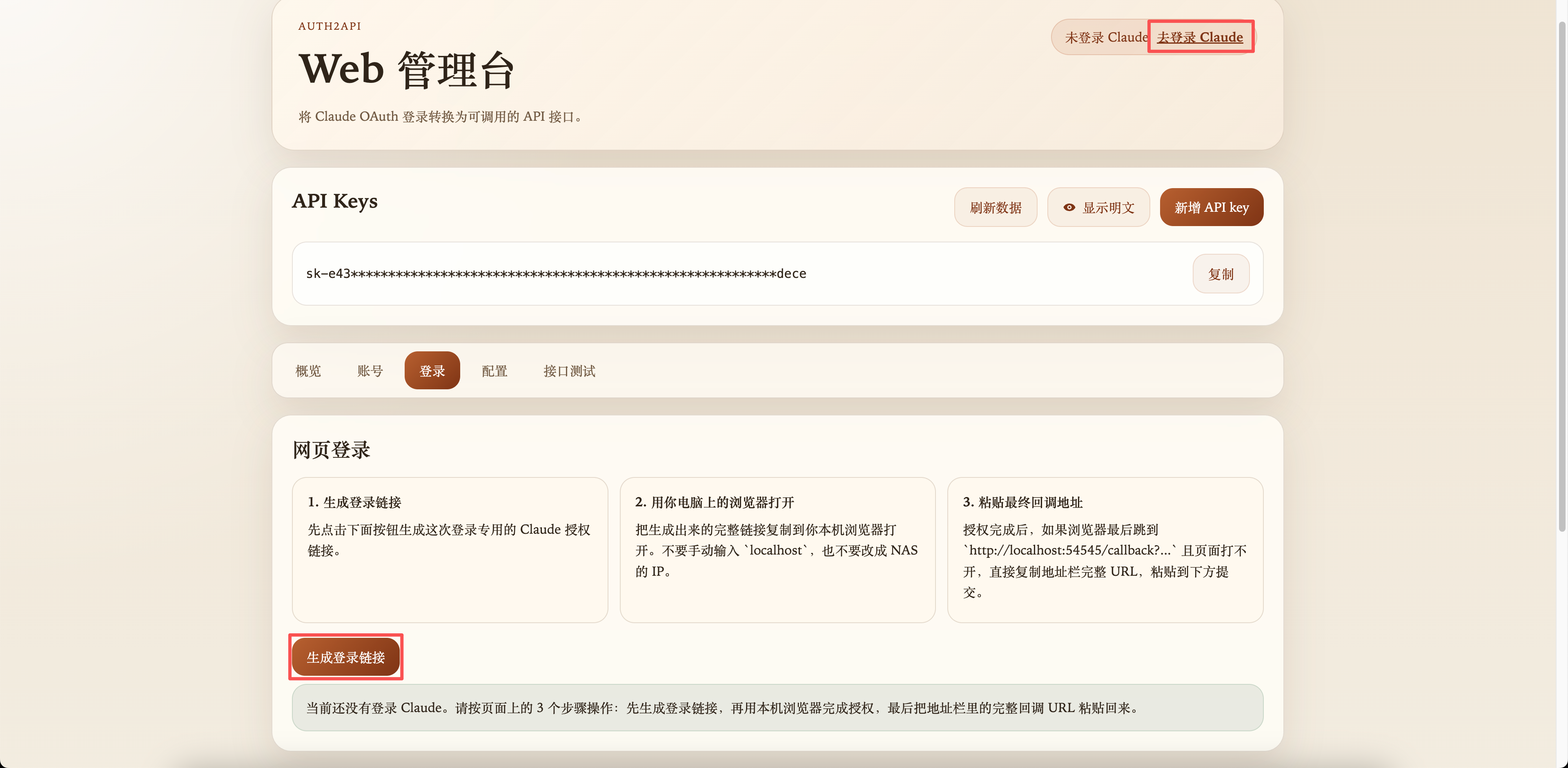The image size is (1568, 768).
Task: Switch to the 账号 tab
Action: (x=370, y=370)
